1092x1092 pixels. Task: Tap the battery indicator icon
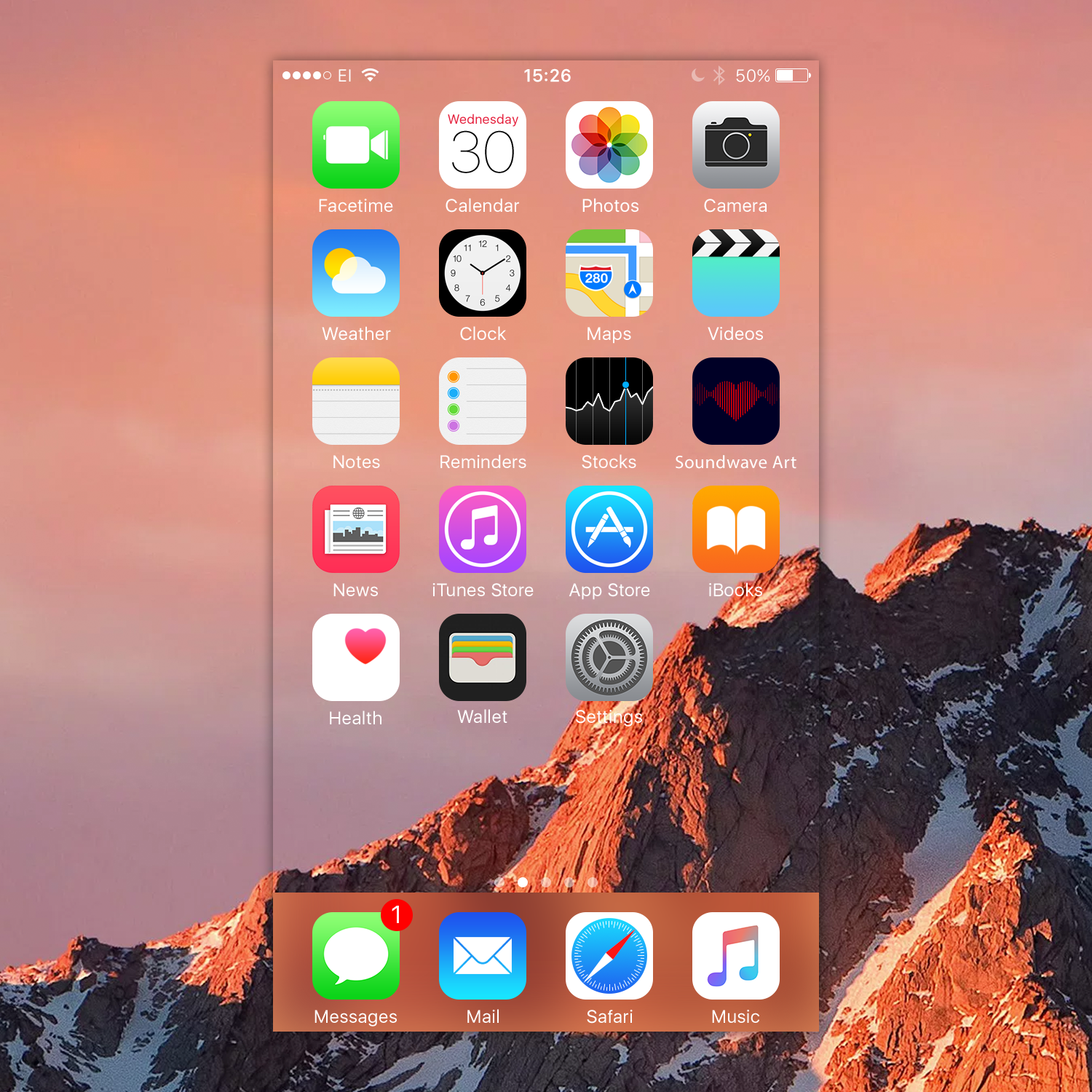click(x=794, y=75)
